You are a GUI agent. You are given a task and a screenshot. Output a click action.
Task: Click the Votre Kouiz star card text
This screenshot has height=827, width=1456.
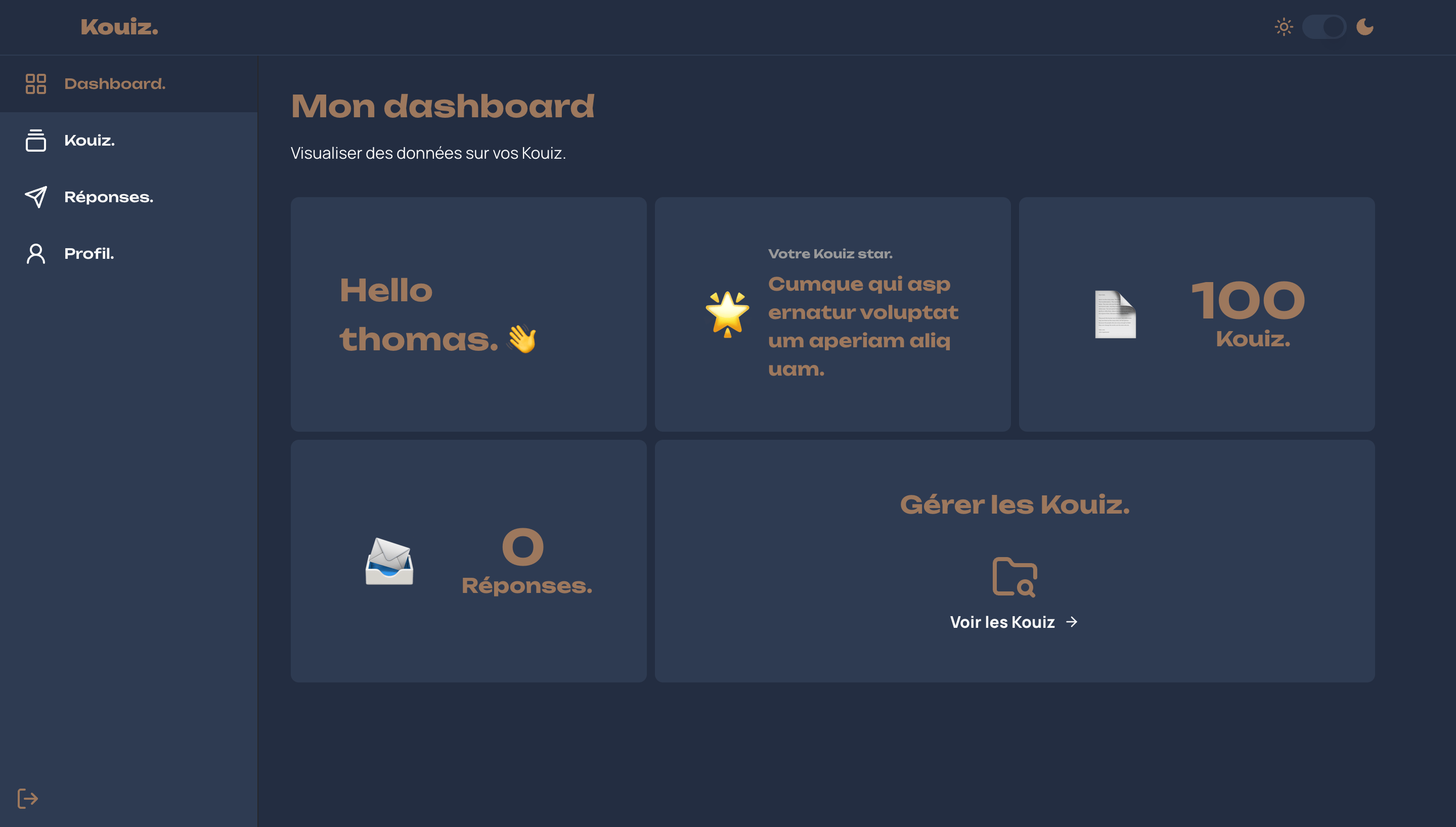click(x=831, y=253)
